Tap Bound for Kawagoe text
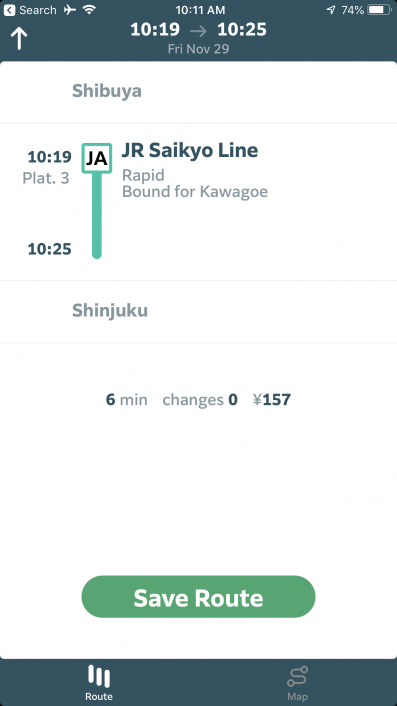The image size is (397, 706). [x=195, y=192]
